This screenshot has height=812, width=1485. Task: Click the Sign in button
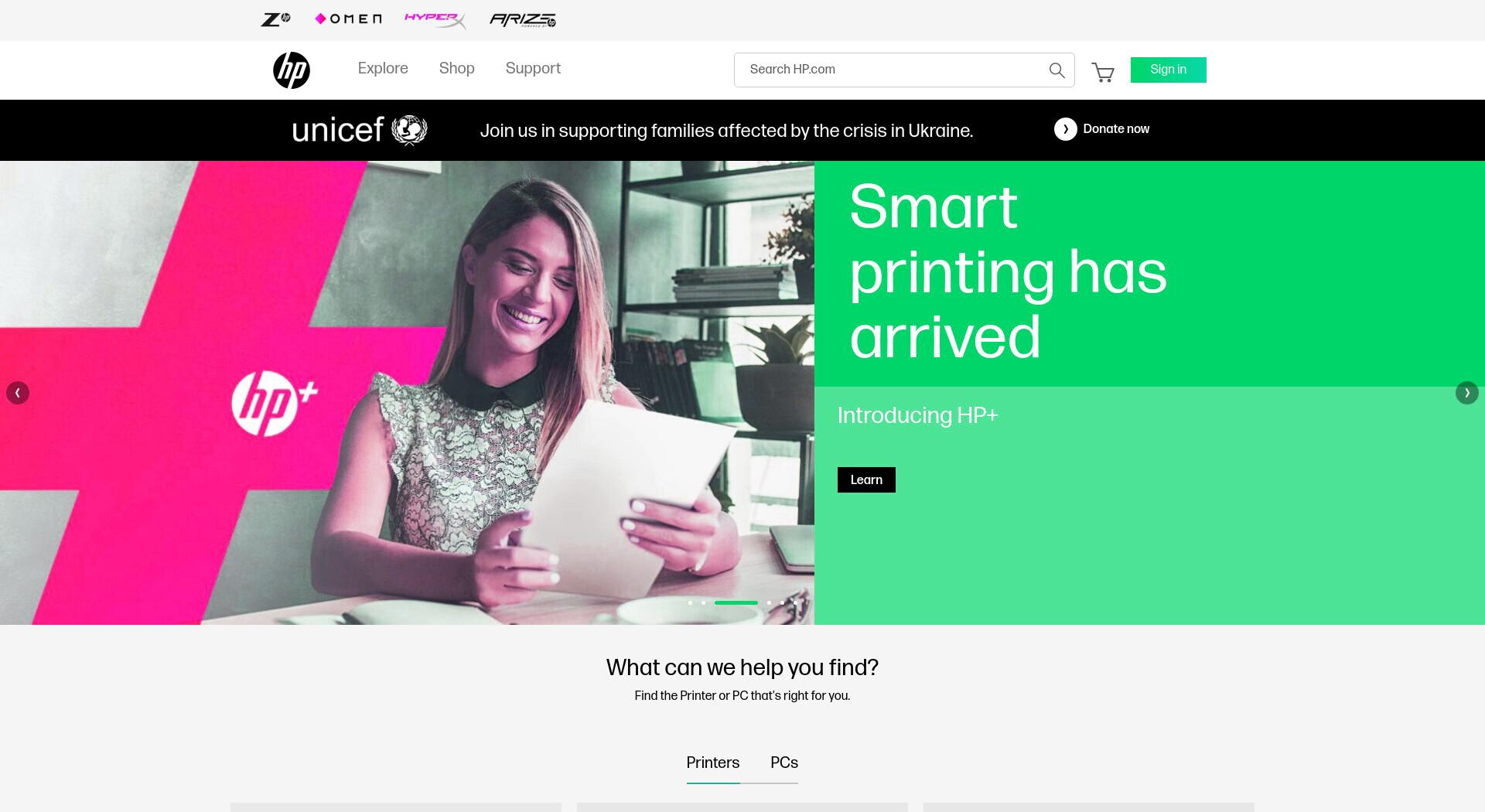tap(1168, 70)
